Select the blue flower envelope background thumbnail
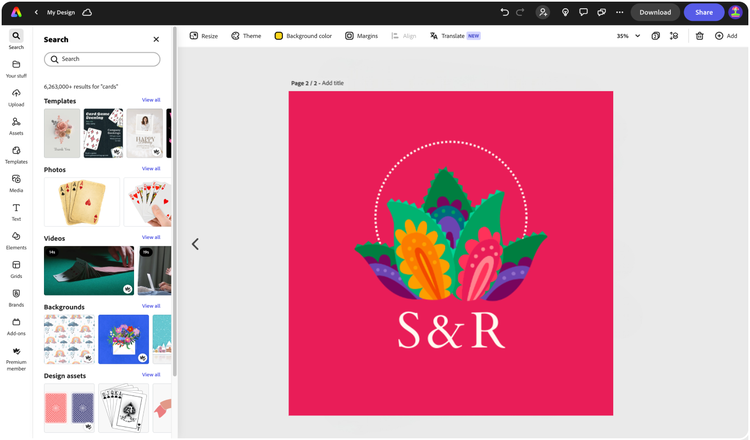This screenshot has height=440, width=750. tap(123, 339)
